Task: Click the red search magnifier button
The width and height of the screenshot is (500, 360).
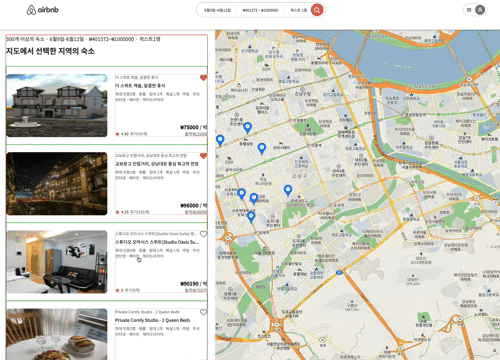Action: pyautogui.click(x=317, y=10)
